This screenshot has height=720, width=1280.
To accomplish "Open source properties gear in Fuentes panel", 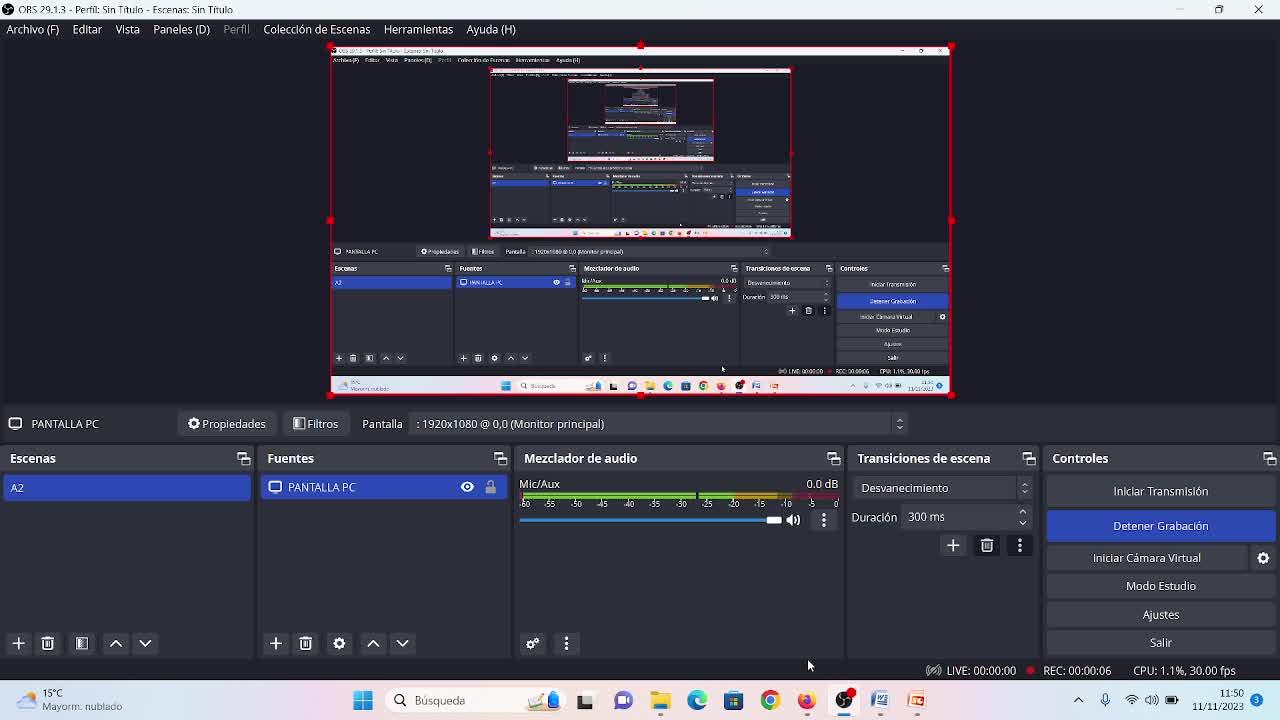I will tap(339, 643).
